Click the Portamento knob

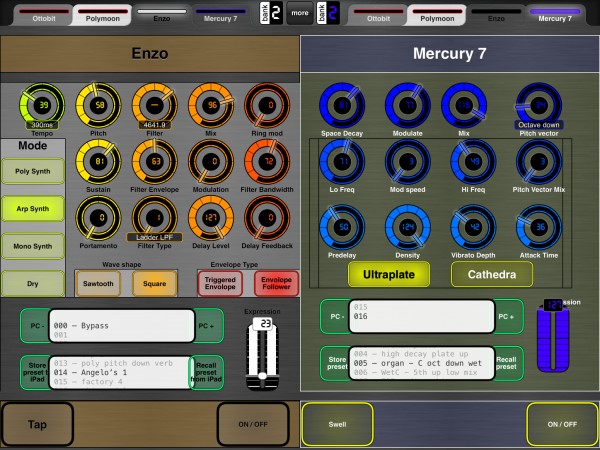click(x=98, y=218)
